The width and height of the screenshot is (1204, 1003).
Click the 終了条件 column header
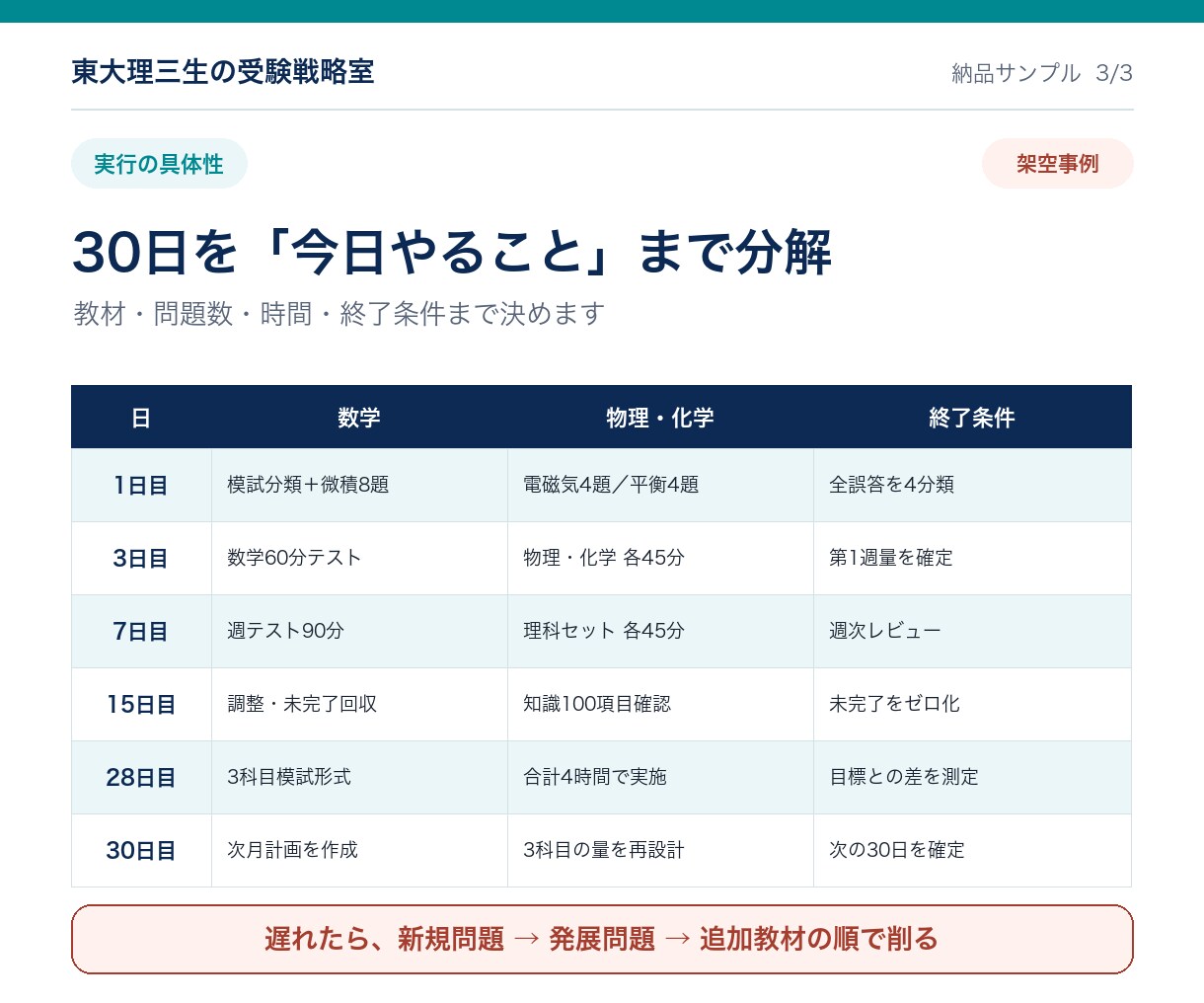(972, 418)
